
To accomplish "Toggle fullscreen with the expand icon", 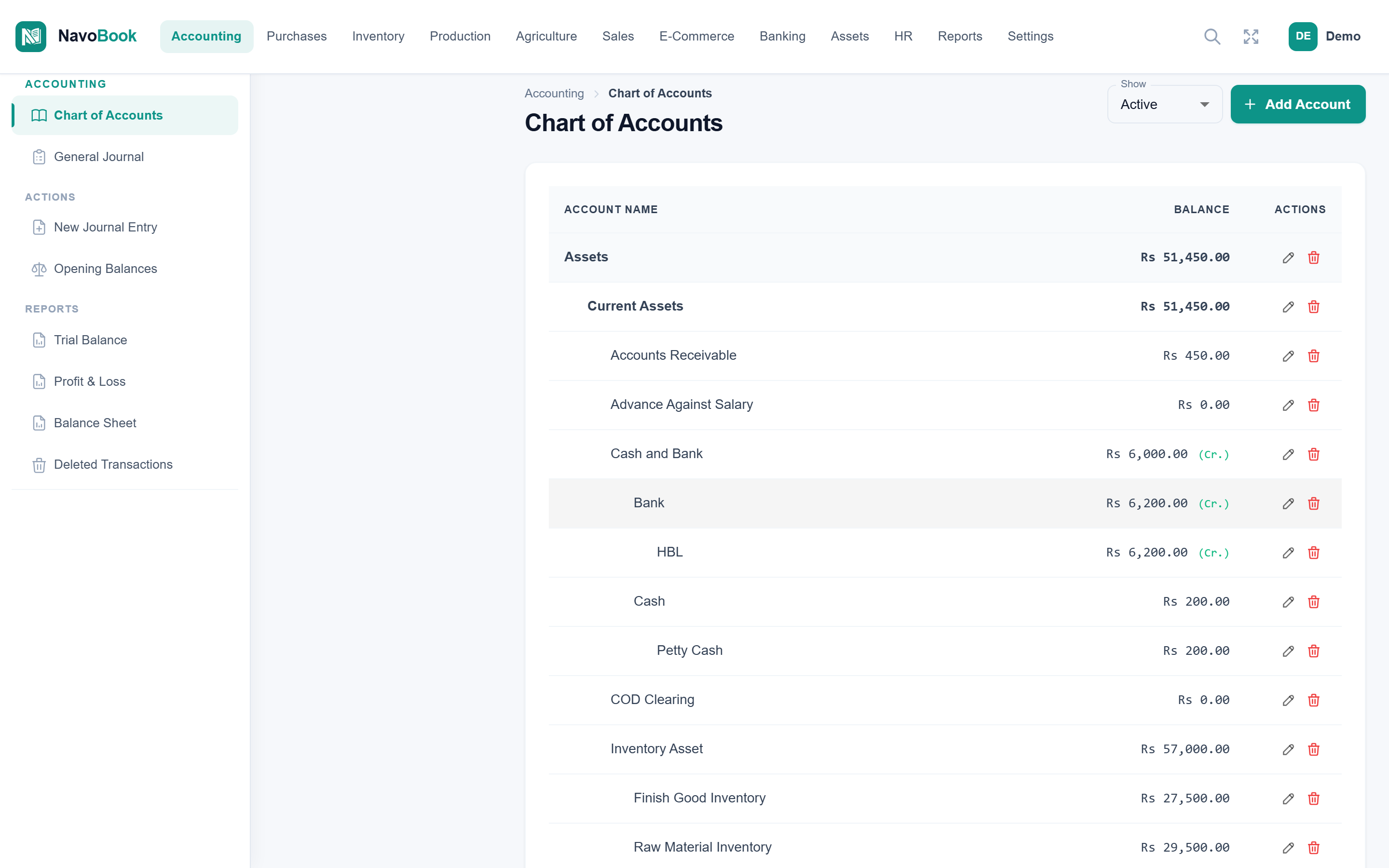I will pyautogui.click(x=1251, y=36).
